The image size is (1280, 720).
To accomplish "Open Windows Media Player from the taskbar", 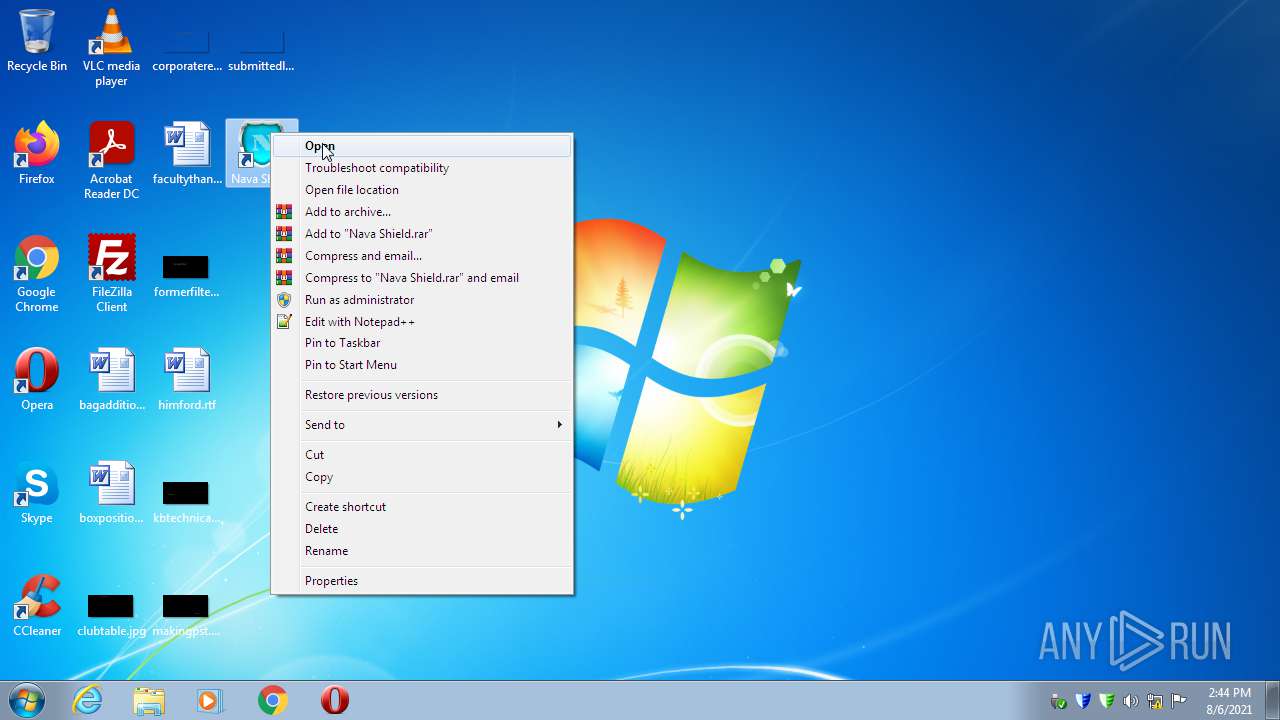I will [210, 700].
